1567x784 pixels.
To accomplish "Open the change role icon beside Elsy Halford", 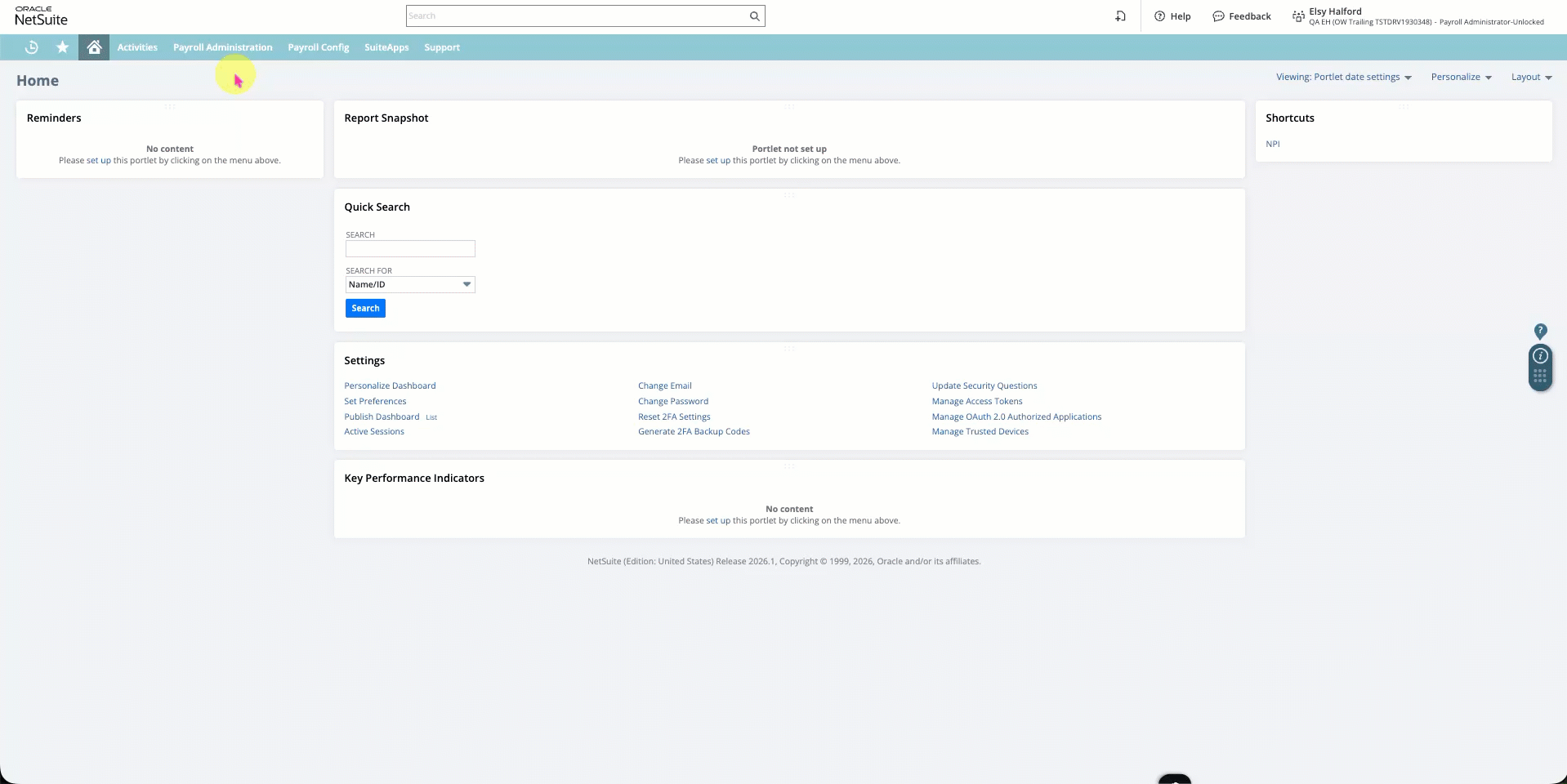I will point(1298,16).
